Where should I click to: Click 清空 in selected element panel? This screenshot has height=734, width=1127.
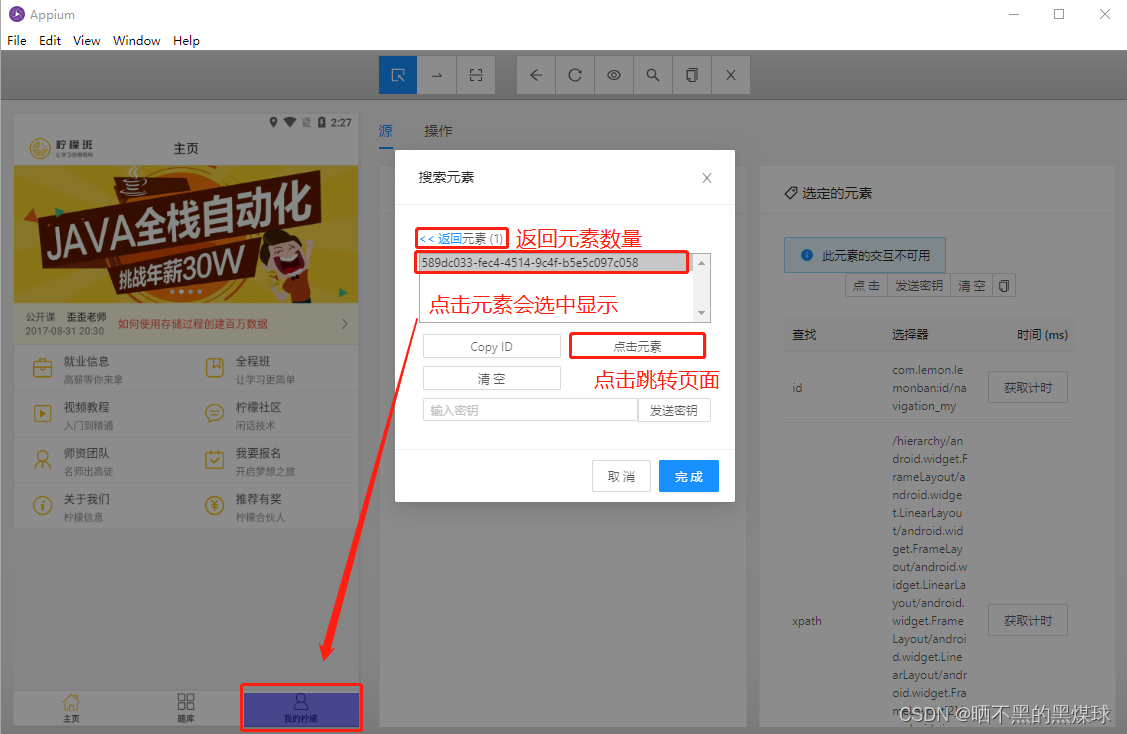click(x=972, y=285)
